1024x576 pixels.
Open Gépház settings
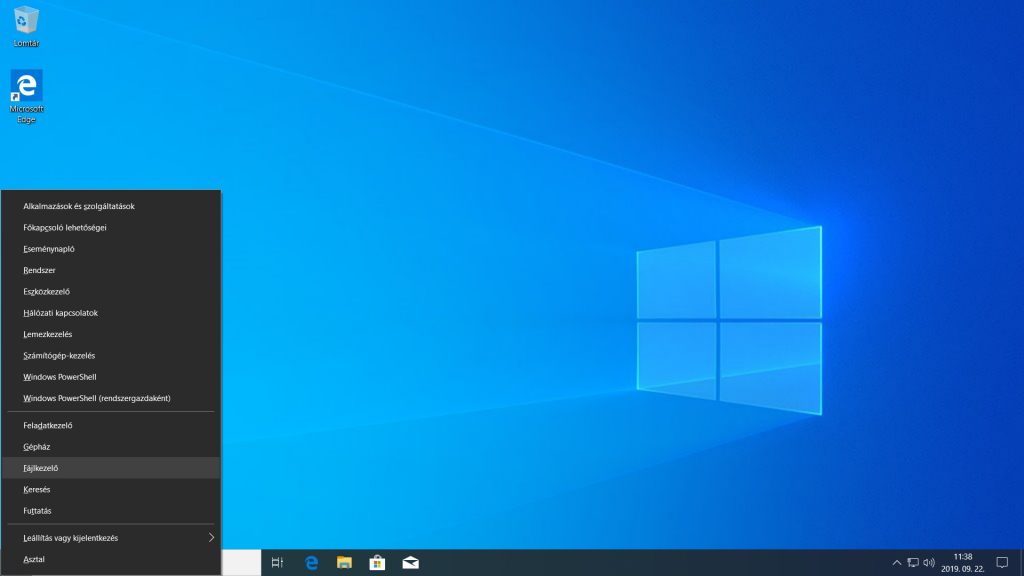click(111, 447)
